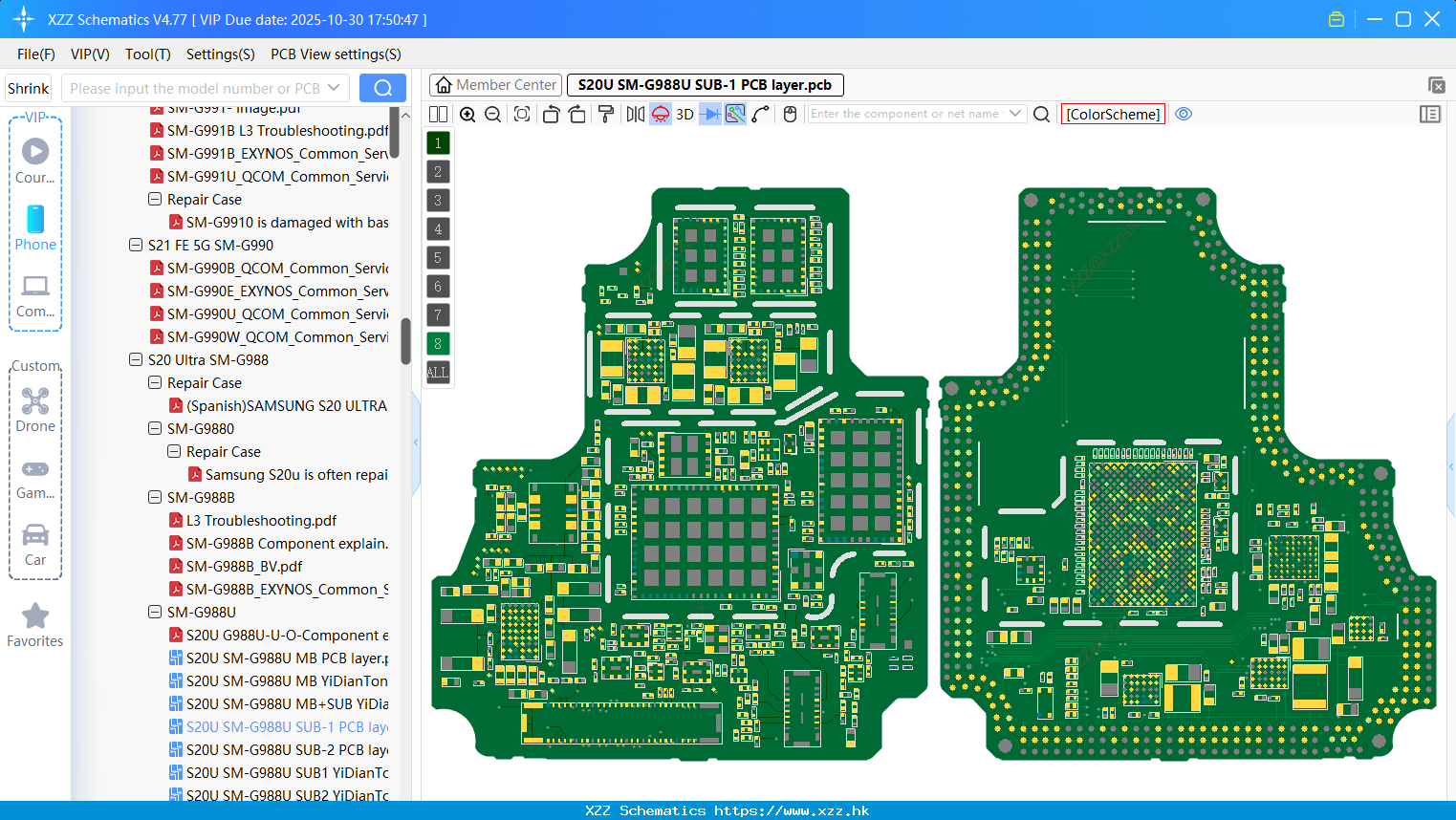Image resolution: width=1456 pixels, height=820 pixels.
Task: Collapse Repair Case under S20 Ultra
Action: point(155,383)
